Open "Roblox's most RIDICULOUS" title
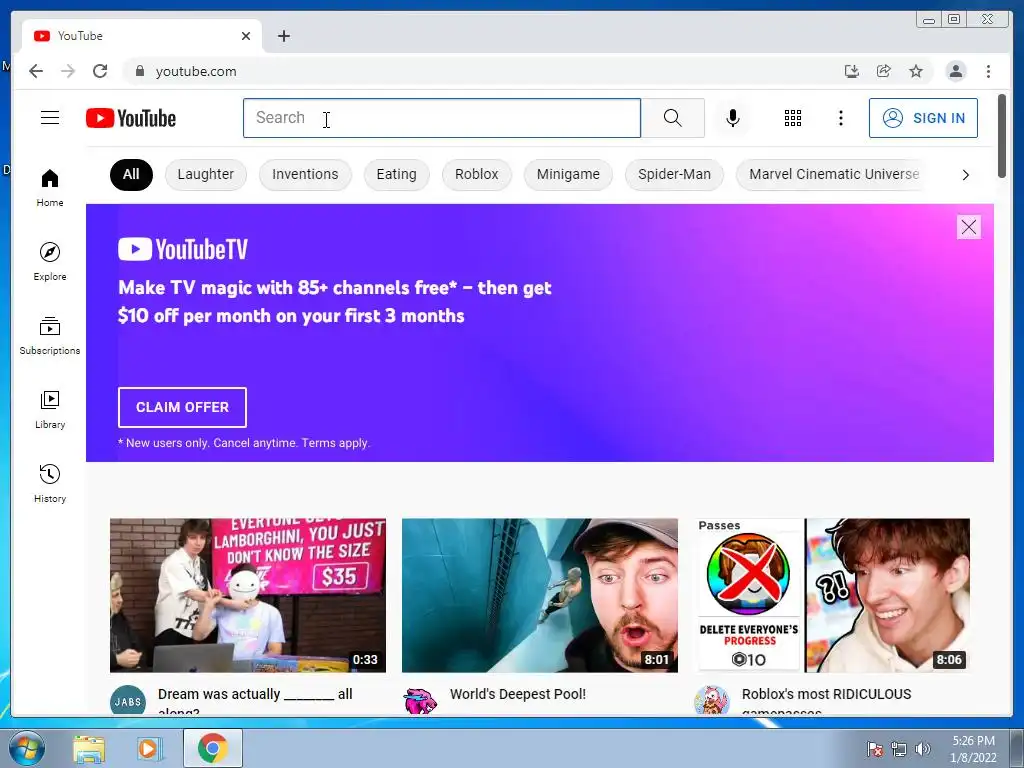 point(827,699)
